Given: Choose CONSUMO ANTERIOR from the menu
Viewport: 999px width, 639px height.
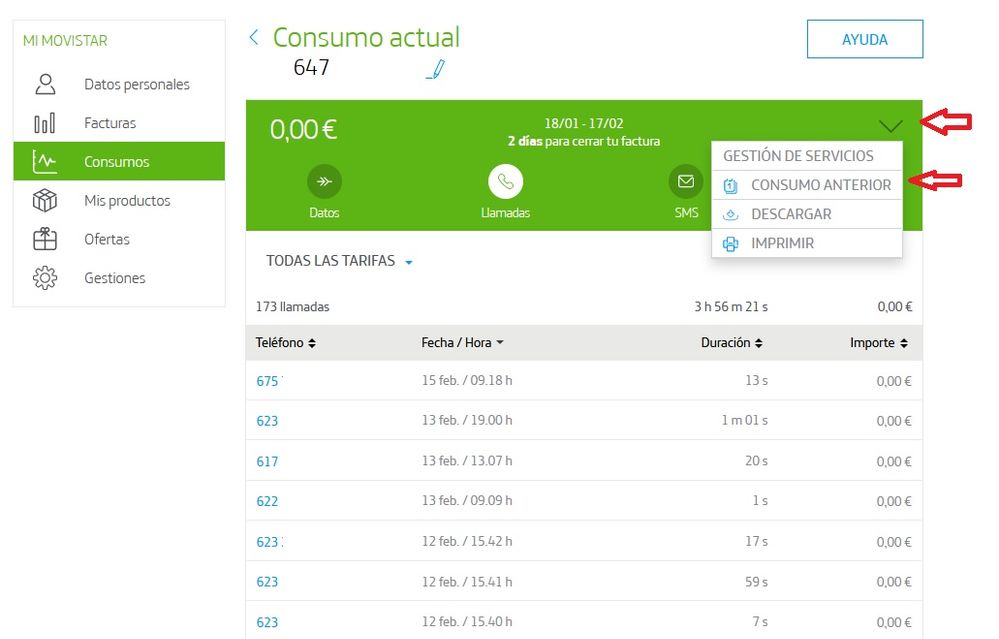Looking at the screenshot, I should 820,185.
